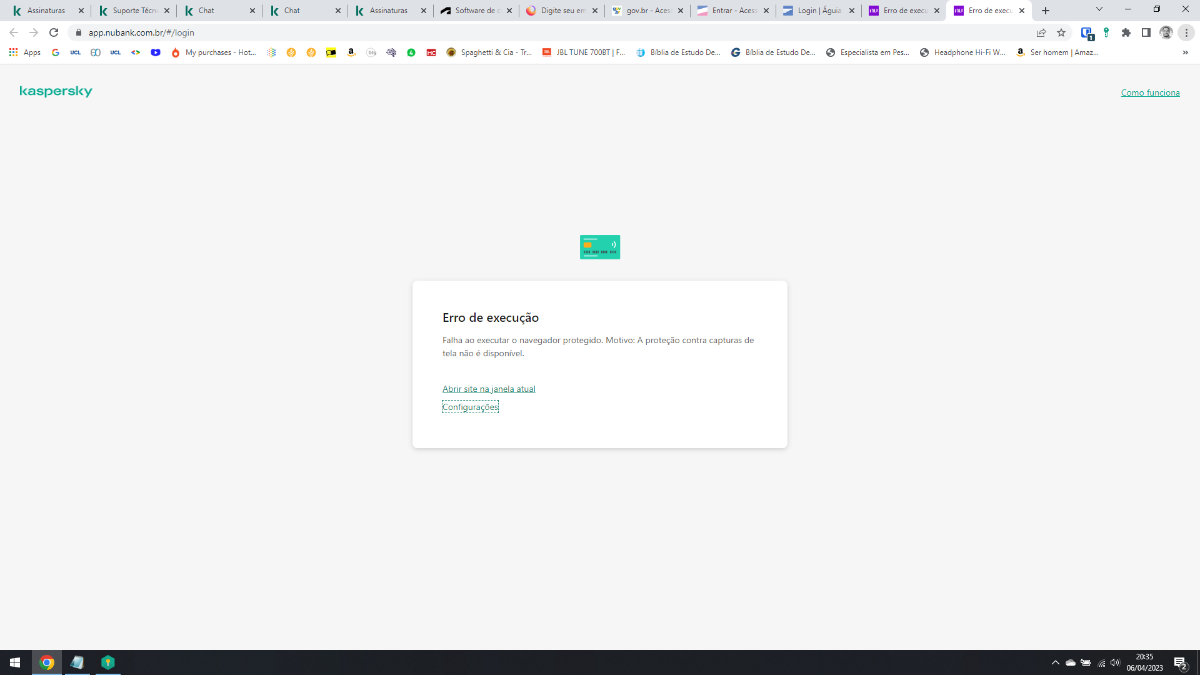View site info via the padlock icon
Viewport: 1200px width, 675px height.
(77, 32)
